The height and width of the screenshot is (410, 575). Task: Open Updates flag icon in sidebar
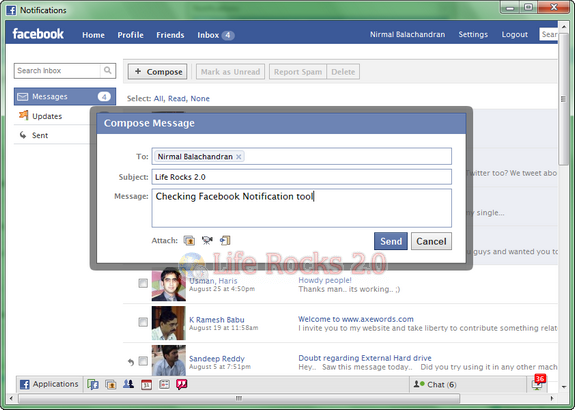tap(23, 115)
